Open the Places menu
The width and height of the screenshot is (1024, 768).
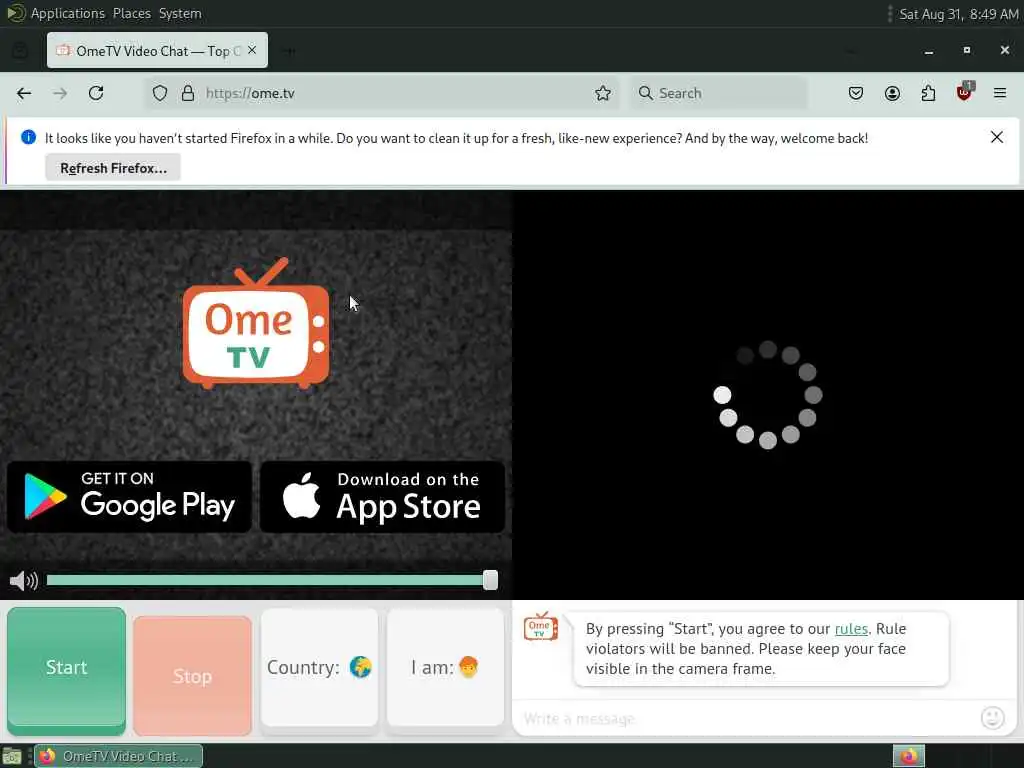[x=132, y=13]
